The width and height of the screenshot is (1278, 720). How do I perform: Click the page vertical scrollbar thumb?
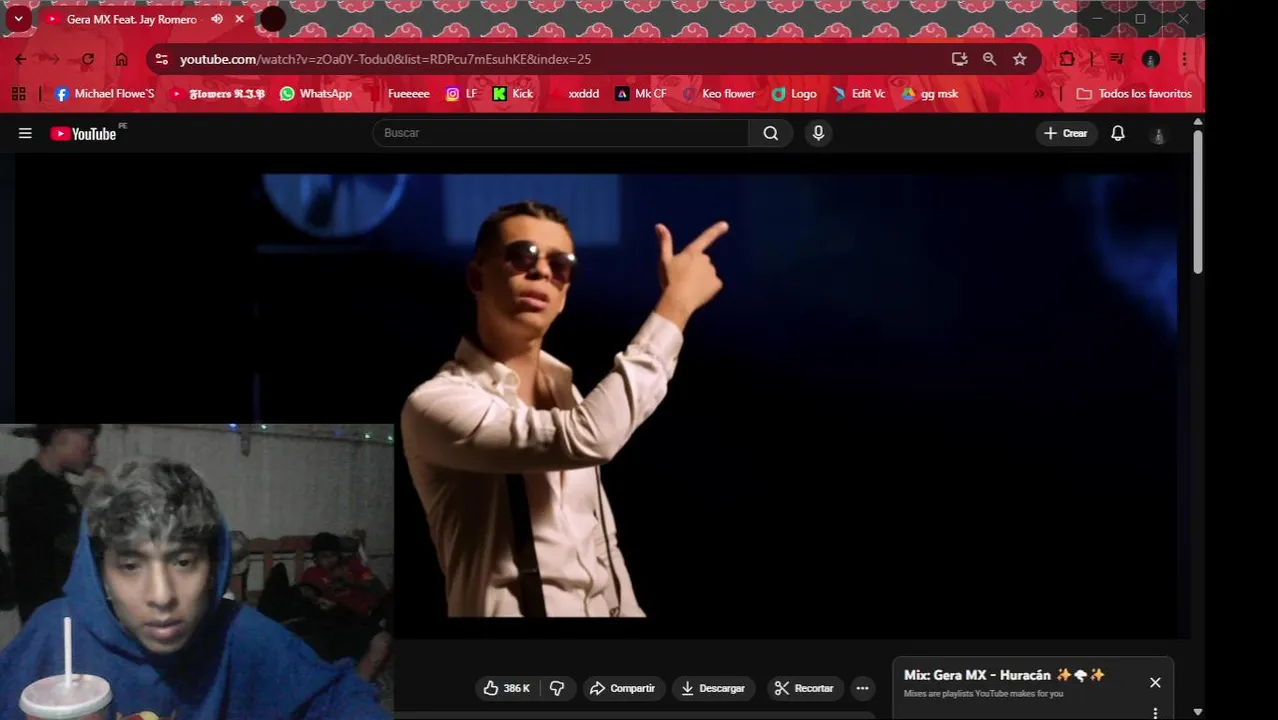click(1197, 200)
